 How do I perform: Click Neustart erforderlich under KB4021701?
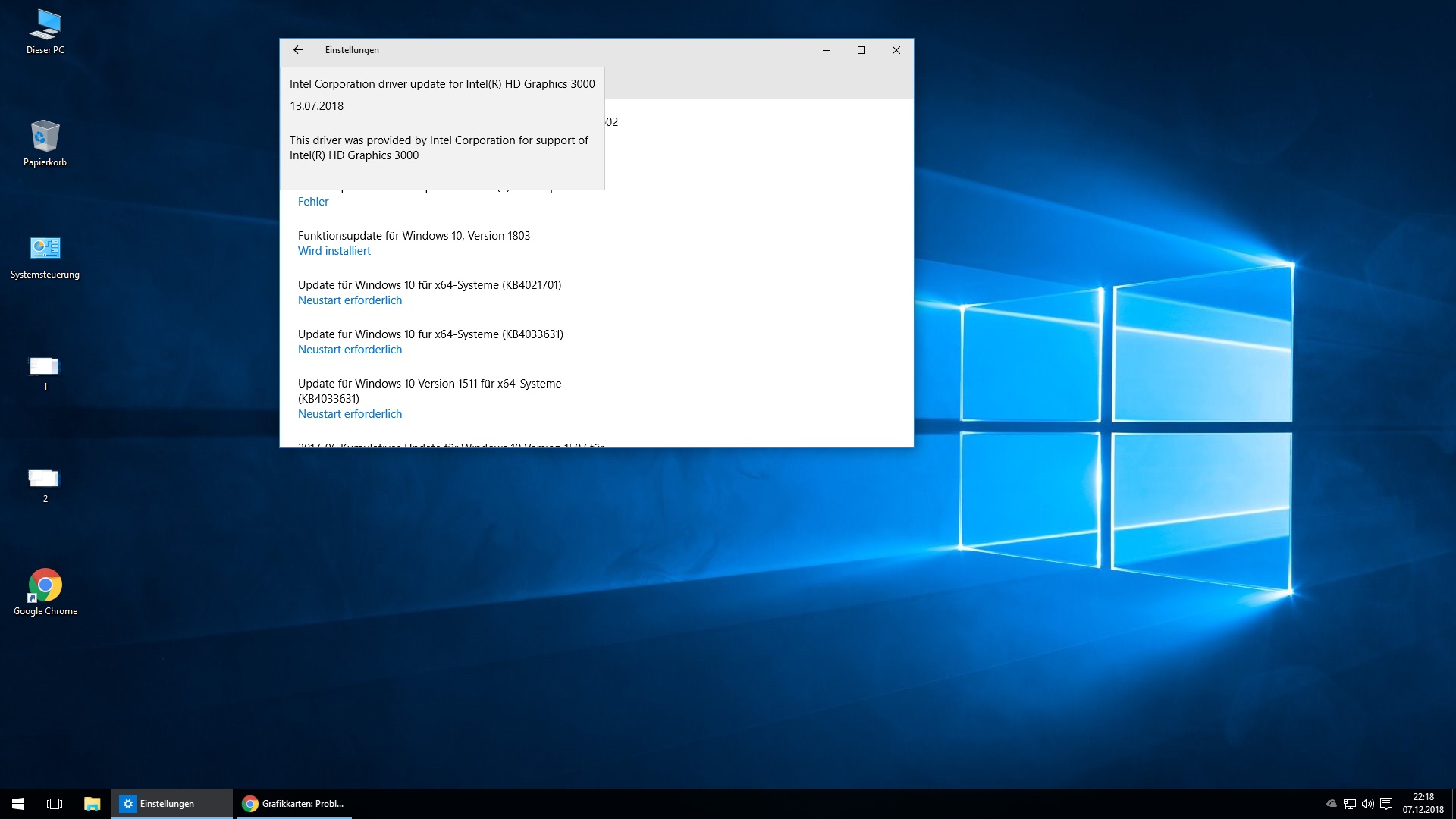tap(350, 300)
